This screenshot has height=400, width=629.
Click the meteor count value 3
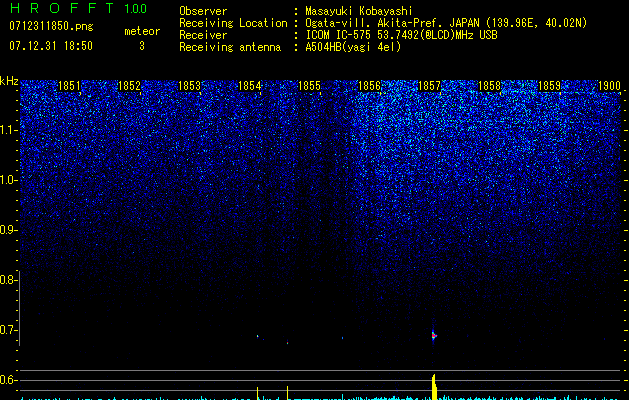click(142, 46)
